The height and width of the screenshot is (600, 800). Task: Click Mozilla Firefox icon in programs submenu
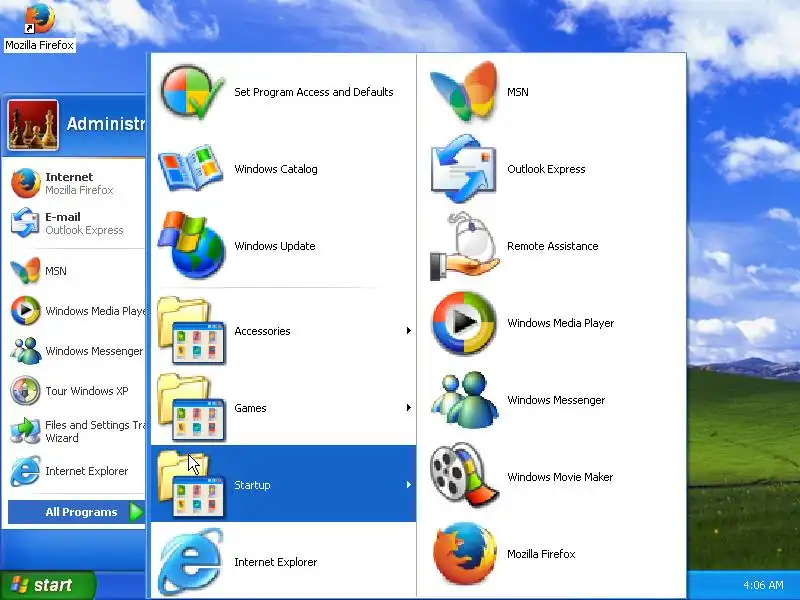pyautogui.click(x=464, y=553)
